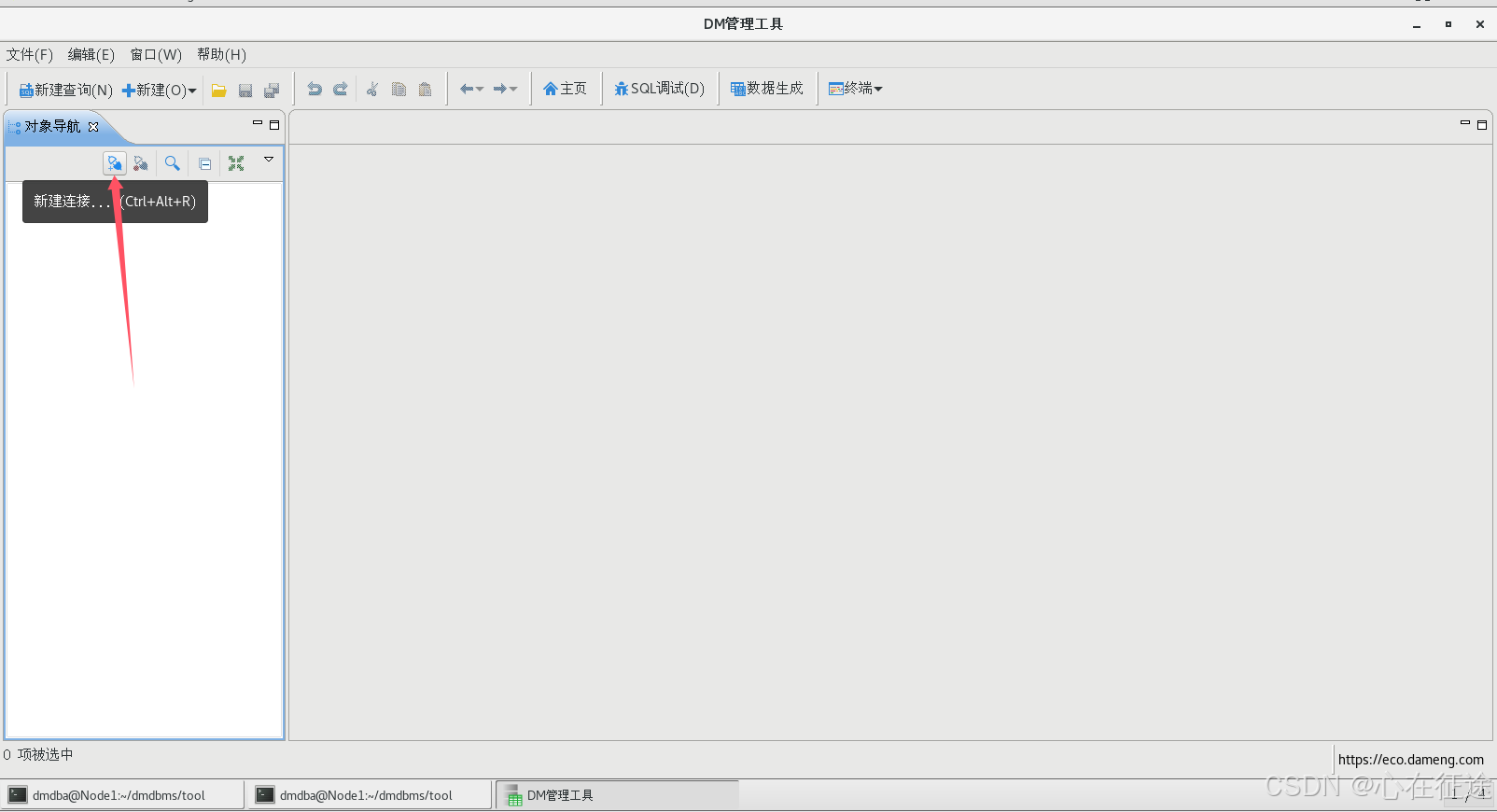
Task: Click the save all icon
Action: [x=272, y=90]
